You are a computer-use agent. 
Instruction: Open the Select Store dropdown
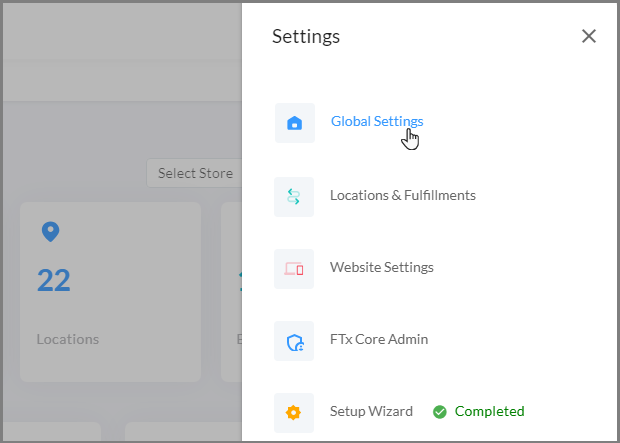[x=195, y=173]
